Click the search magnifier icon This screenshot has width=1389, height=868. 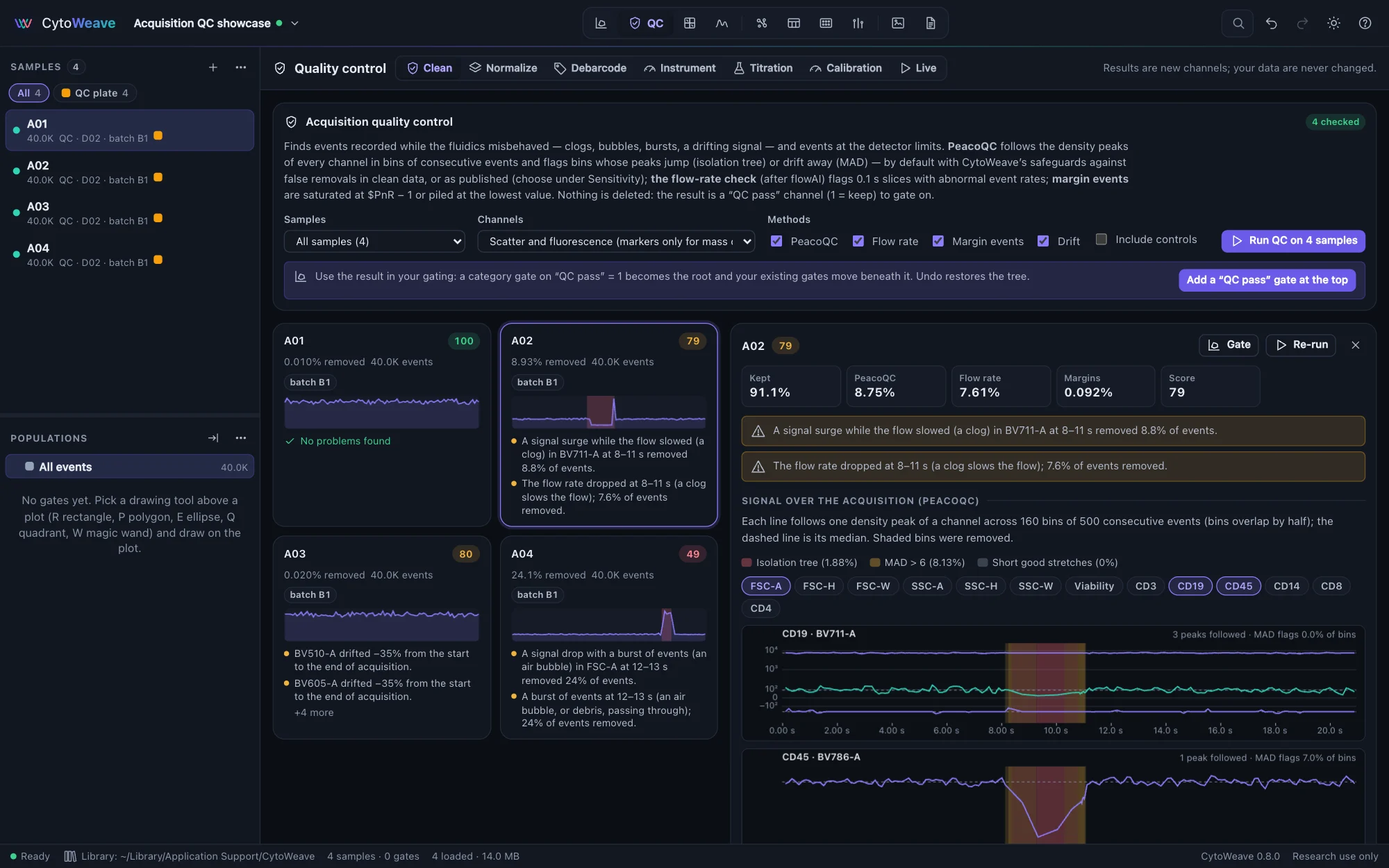[1238, 23]
